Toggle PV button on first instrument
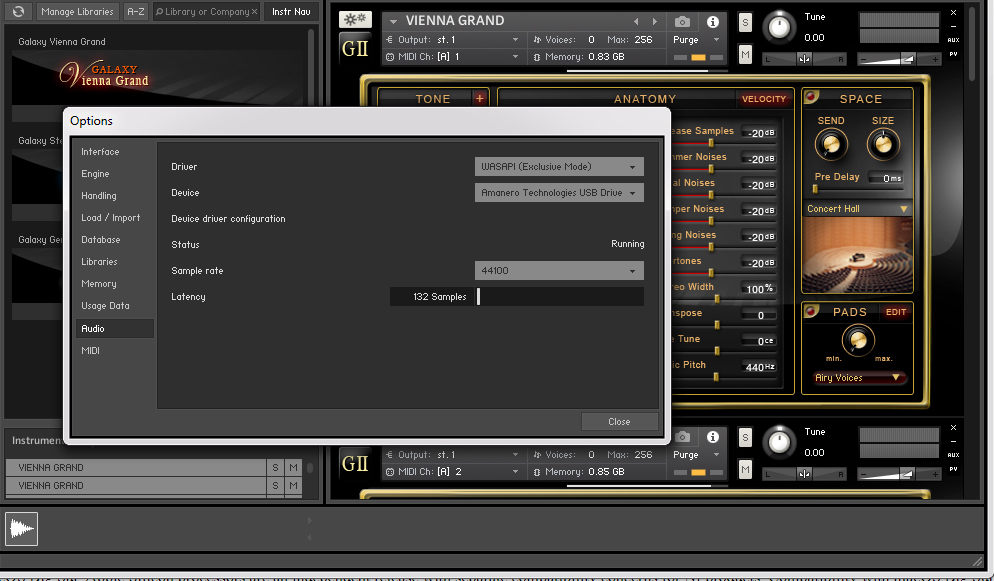 click(x=953, y=54)
